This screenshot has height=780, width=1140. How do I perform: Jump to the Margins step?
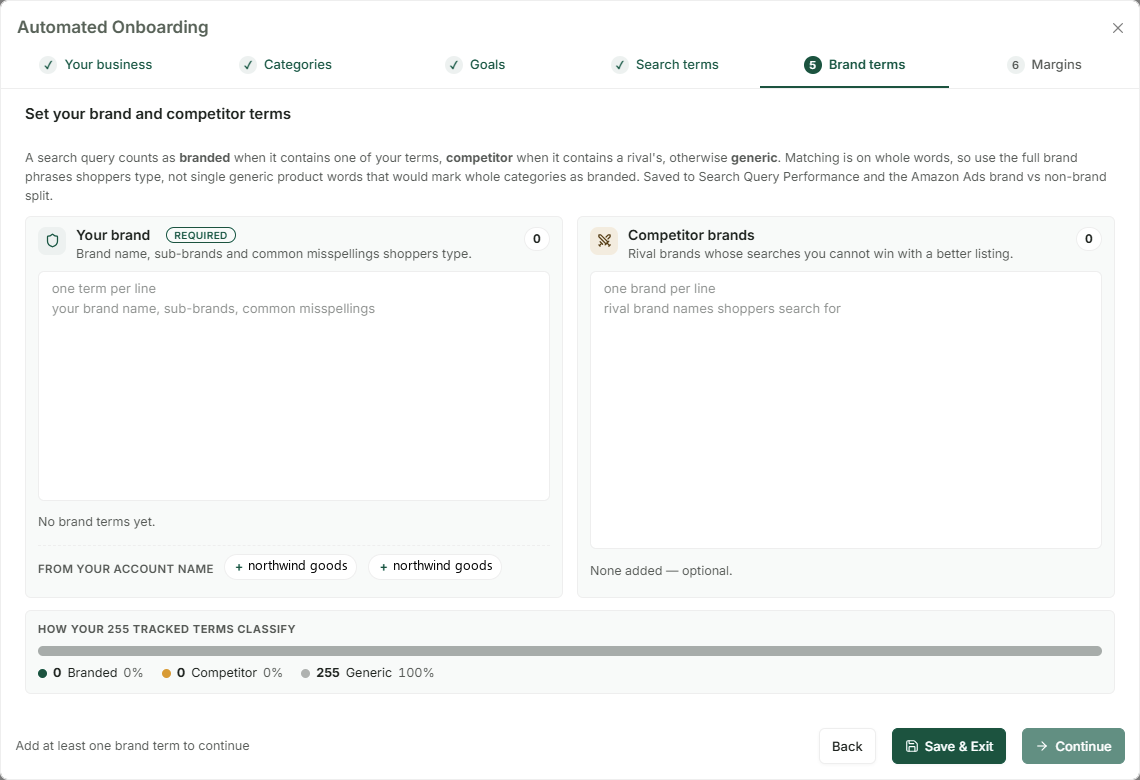pos(1045,65)
